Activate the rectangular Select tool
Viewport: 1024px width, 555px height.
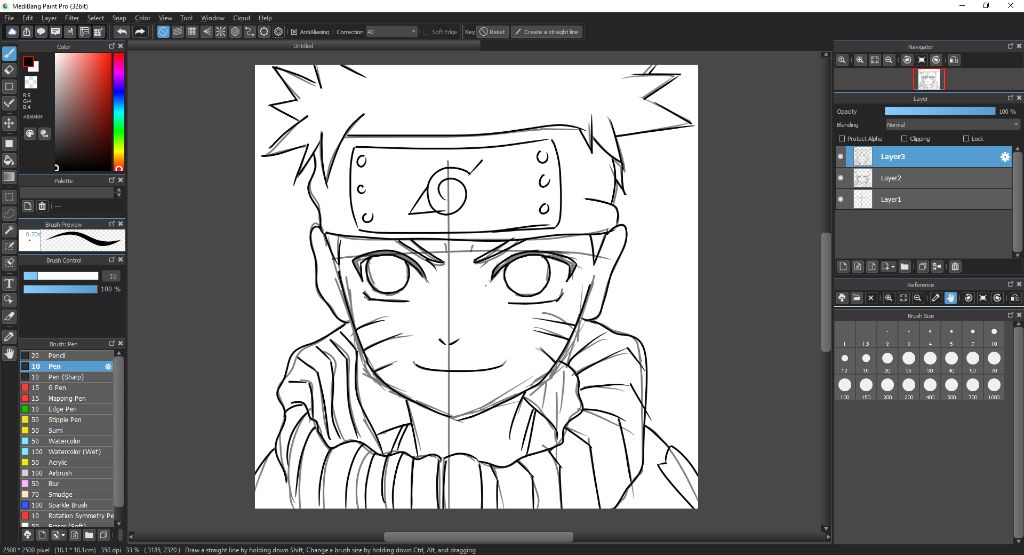click(x=9, y=197)
